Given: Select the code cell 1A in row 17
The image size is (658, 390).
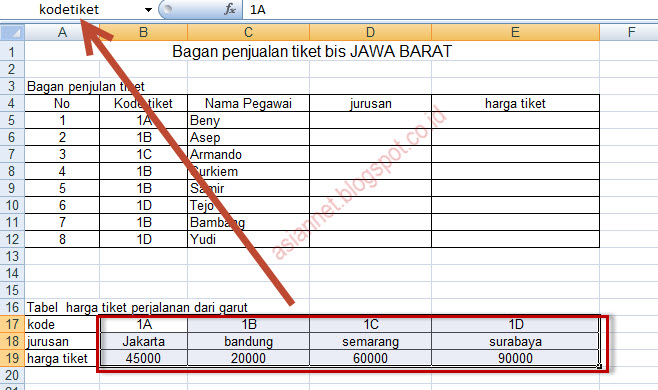Looking at the screenshot, I should (144, 324).
